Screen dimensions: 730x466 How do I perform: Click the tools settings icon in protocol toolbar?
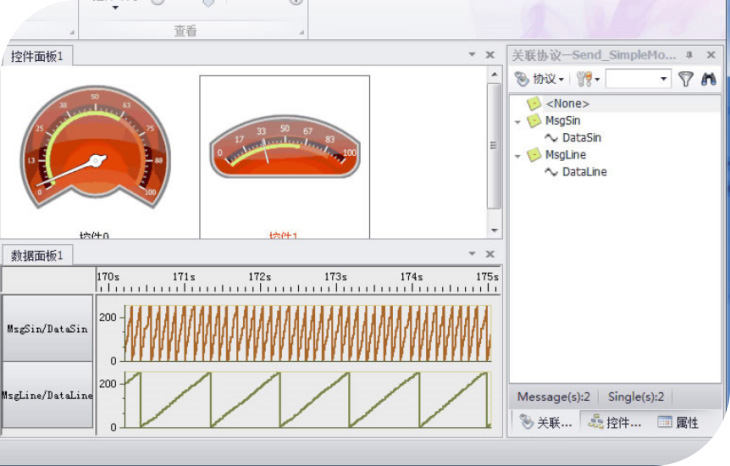coord(585,79)
